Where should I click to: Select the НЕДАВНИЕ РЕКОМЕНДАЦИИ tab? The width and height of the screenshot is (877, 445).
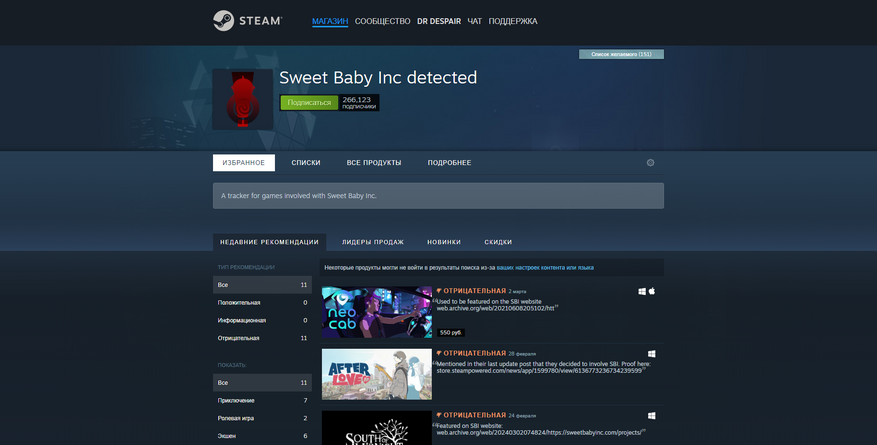(x=269, y=242)
